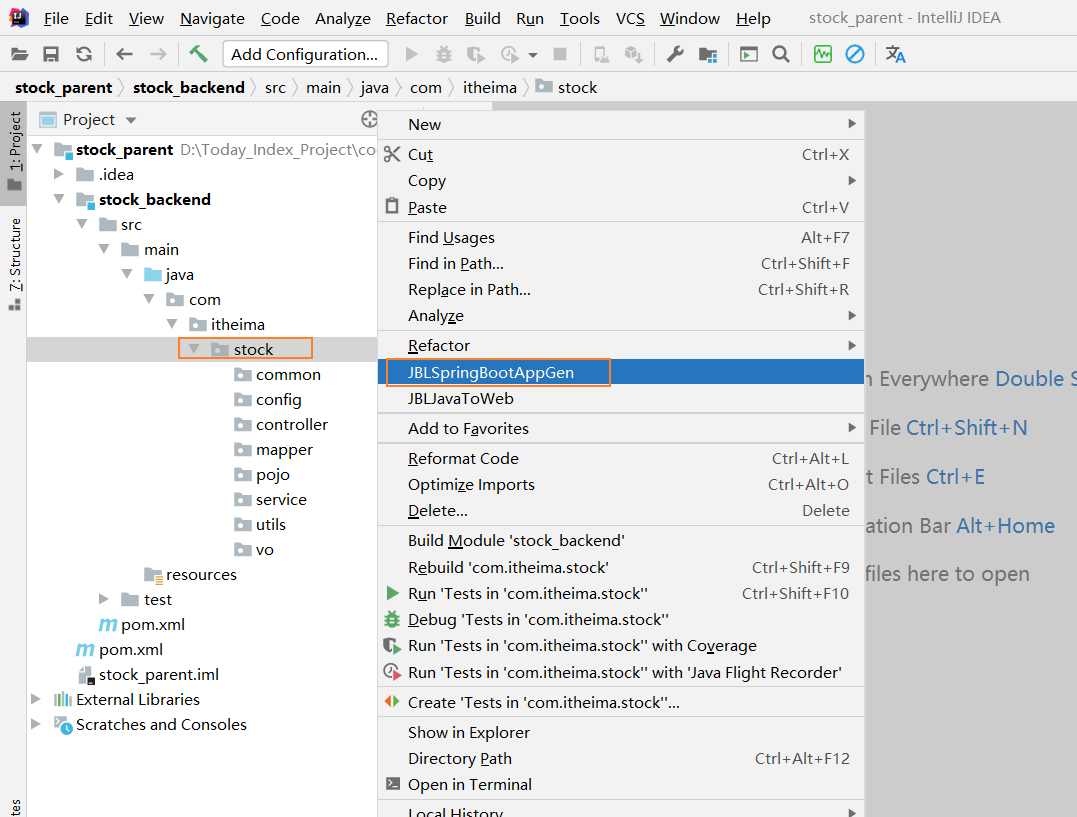
Task: Collapse the src folder arrow
Action: point(82,223)
